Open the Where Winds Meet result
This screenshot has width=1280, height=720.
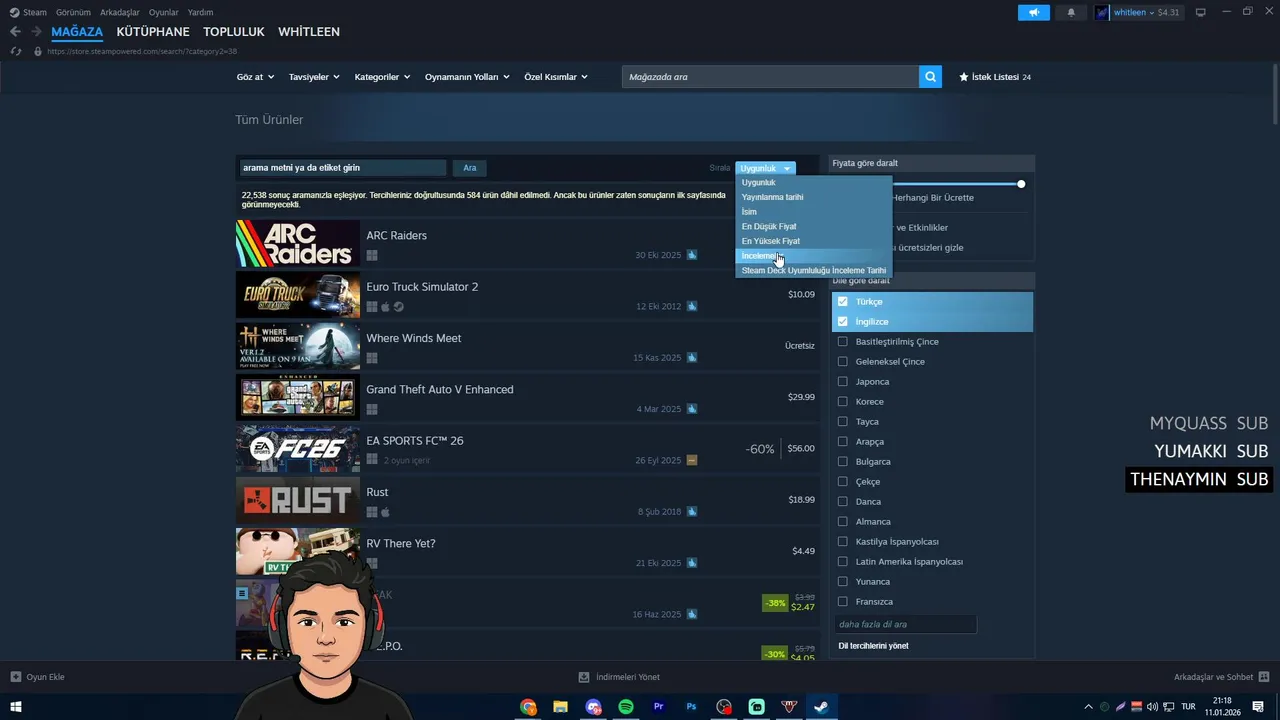pyautogui.click(x=527, y=346)
